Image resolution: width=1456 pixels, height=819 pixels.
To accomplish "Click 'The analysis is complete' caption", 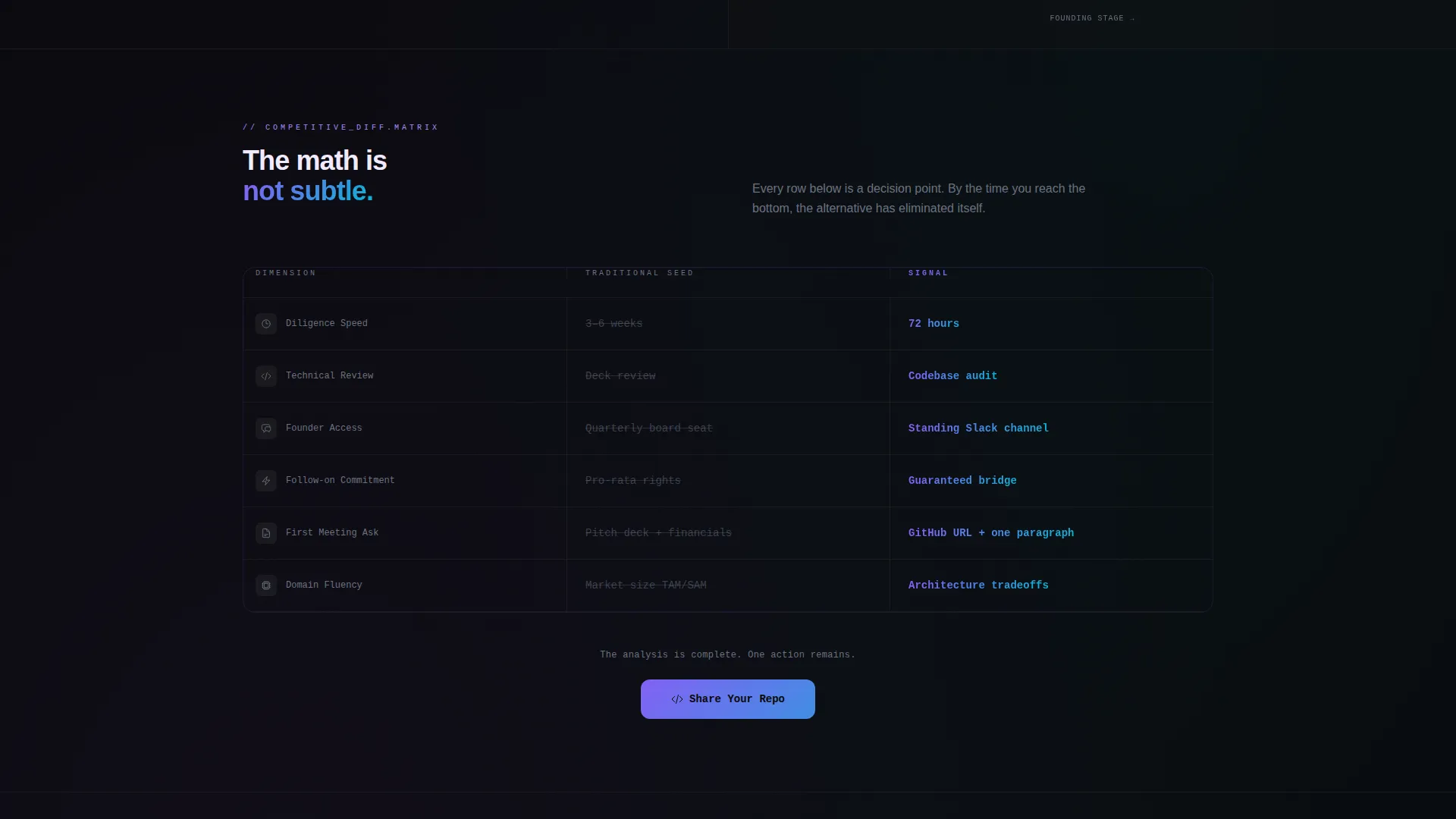I will pos(727,654).
